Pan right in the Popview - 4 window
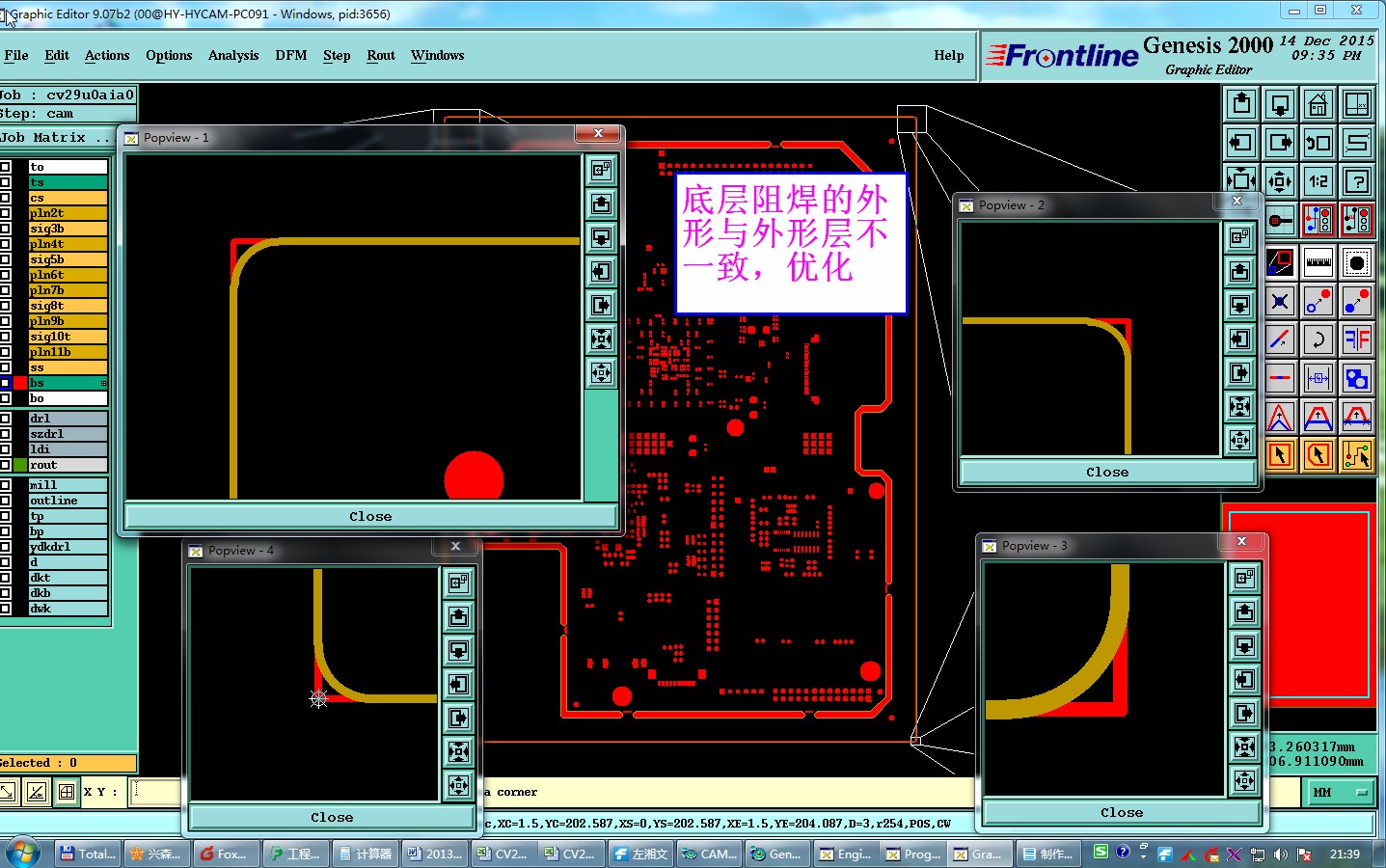This screenshot has width=1386, height=868. point(459,718)
